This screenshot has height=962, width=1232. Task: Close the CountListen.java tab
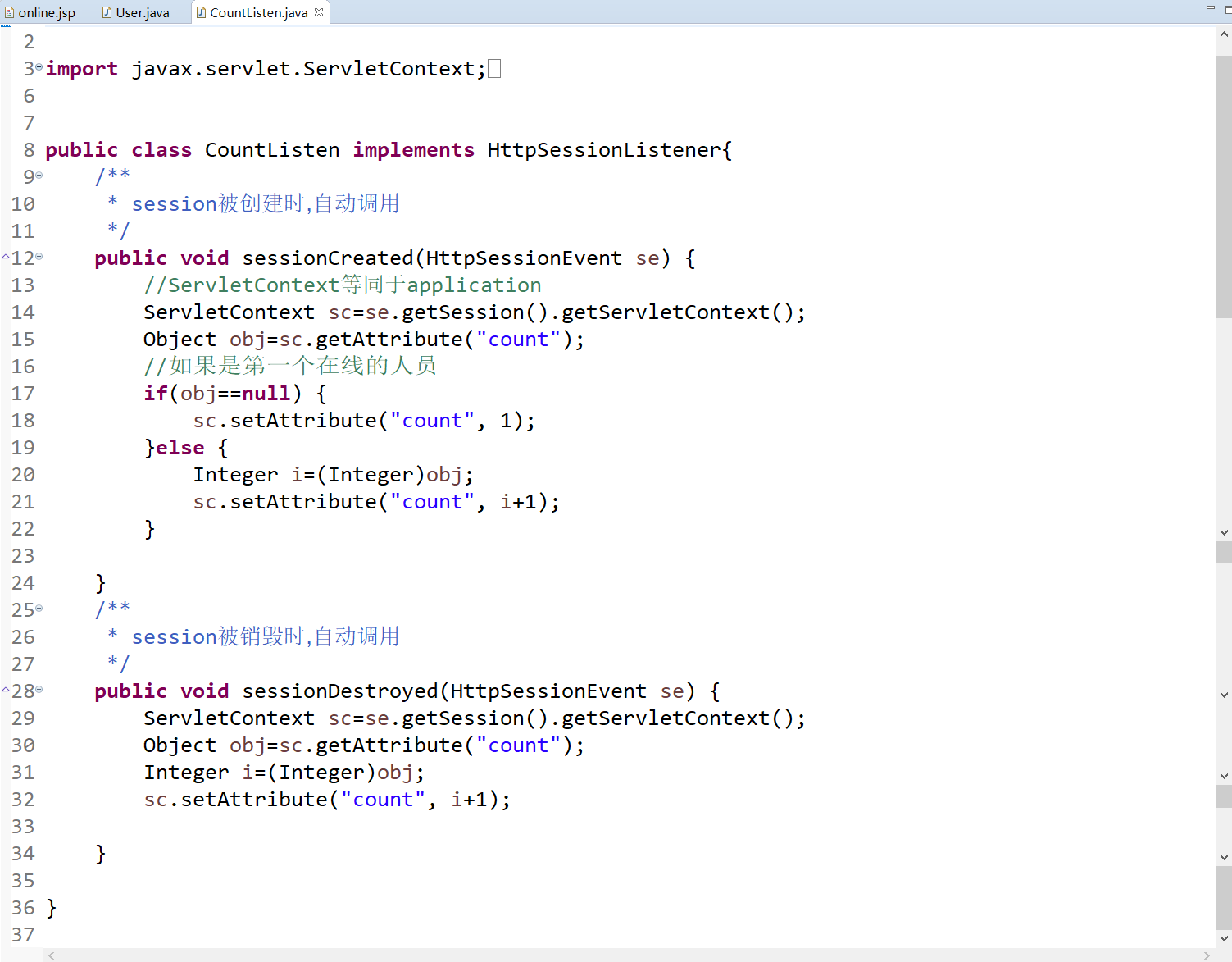point(319,12)
